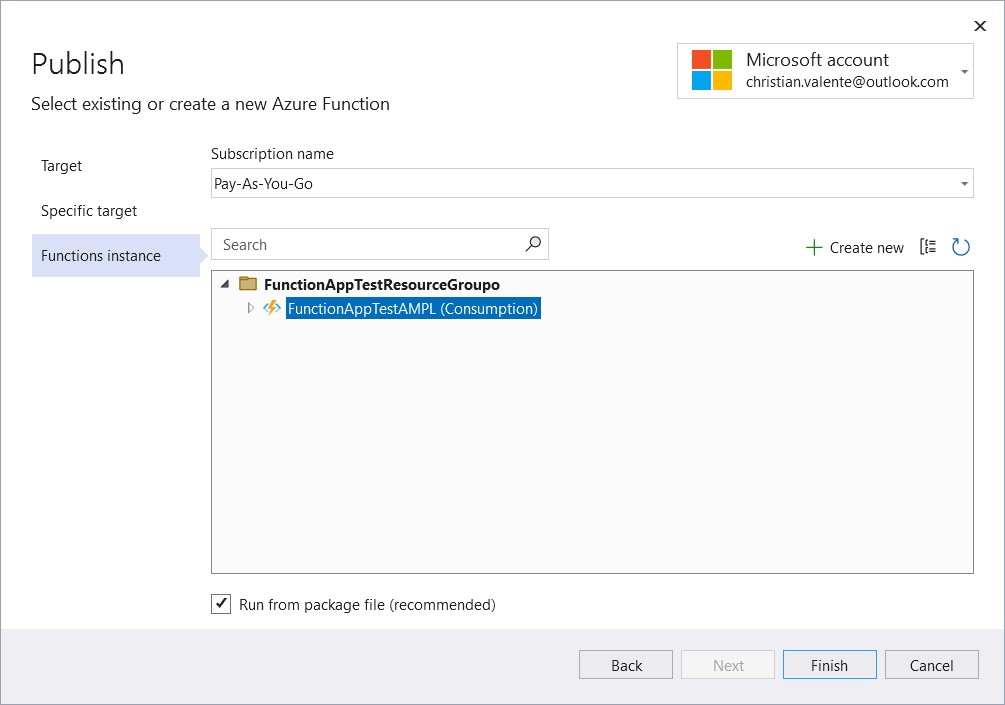1005x705 pixels.
Task: Click the search magnifier icon
Action: pos(533,244)
